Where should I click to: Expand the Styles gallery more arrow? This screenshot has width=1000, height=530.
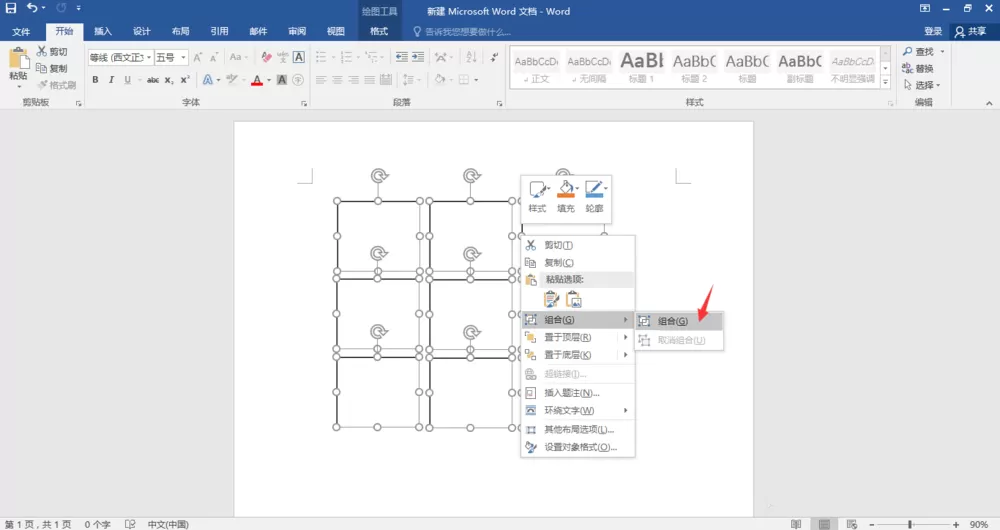[885, 82]
